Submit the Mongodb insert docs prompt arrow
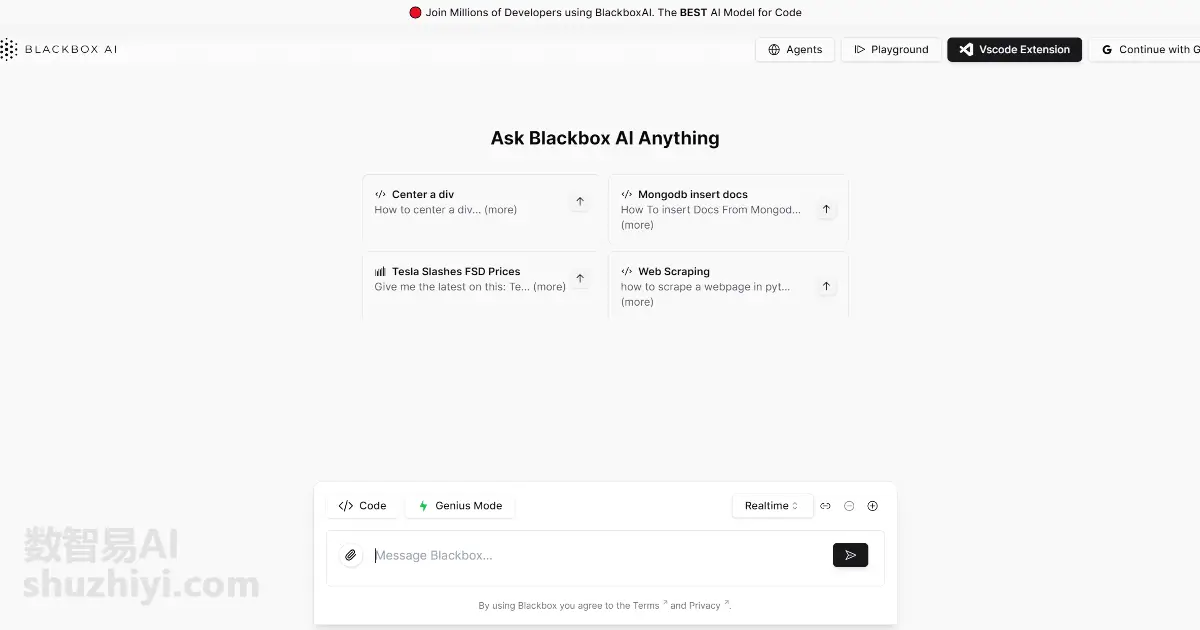1200x630 pixels. (x=826, y=210)
